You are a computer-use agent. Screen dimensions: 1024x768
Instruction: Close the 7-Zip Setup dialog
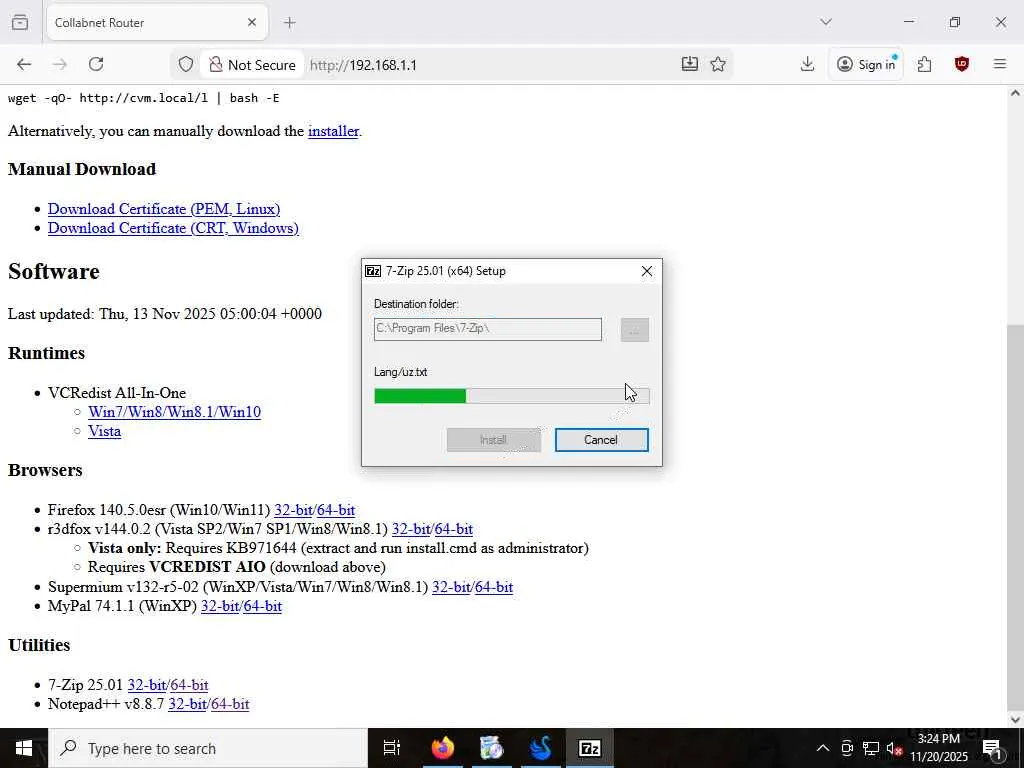pyautogui.click(x=647, y=271)
